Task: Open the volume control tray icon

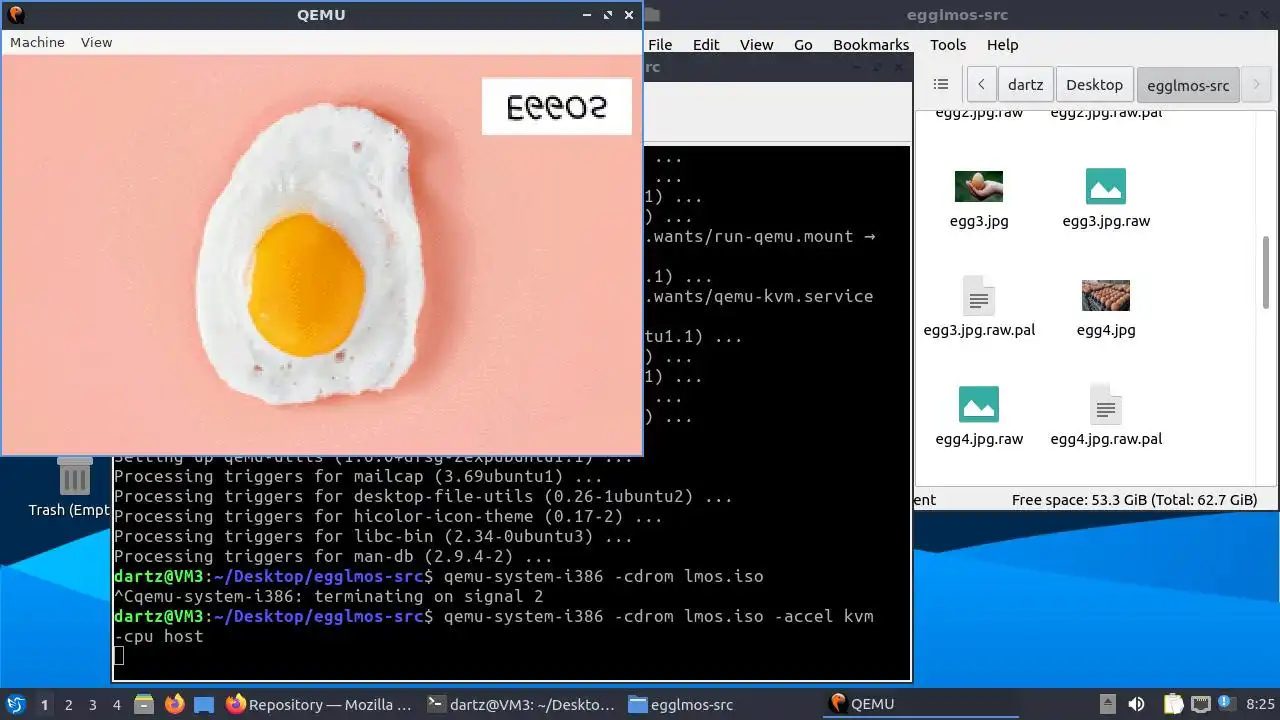Action: [x=1136, y=704]
